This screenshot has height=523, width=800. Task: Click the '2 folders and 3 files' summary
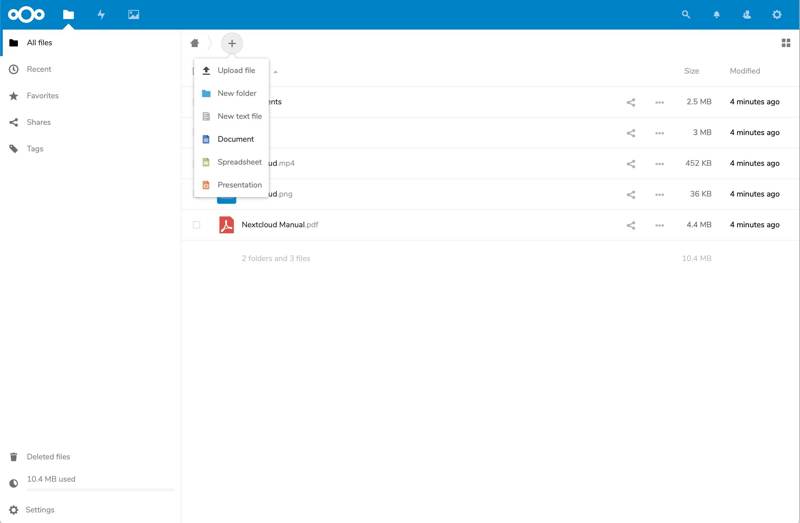[x=276, y=259]
